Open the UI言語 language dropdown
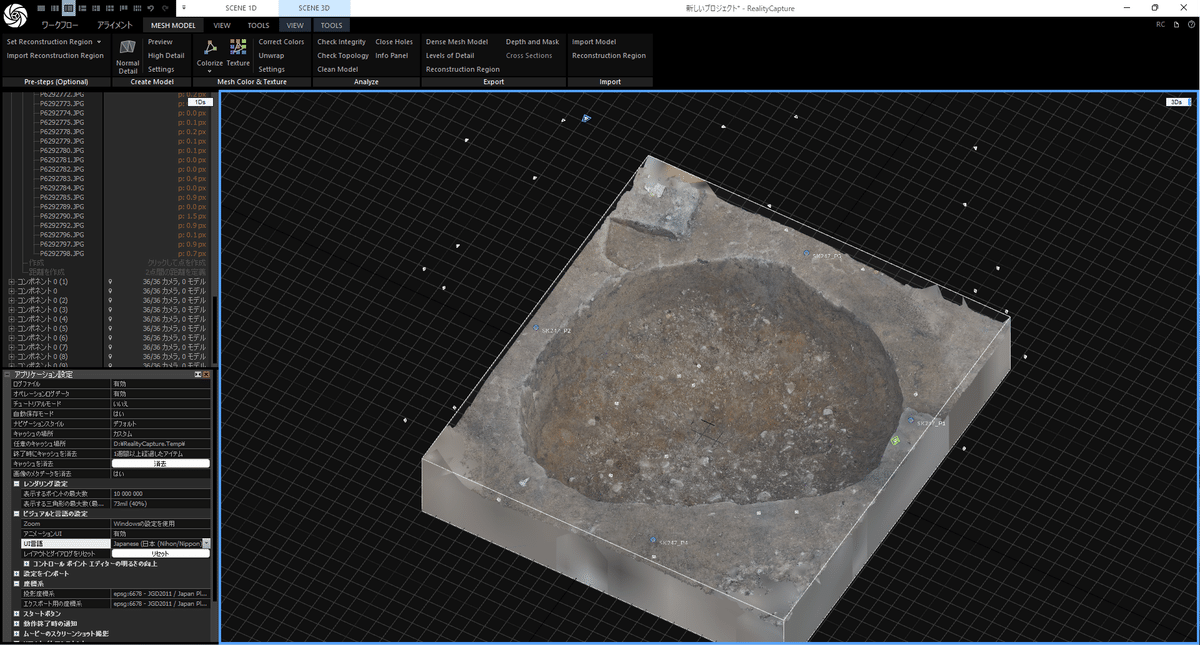 206,543
